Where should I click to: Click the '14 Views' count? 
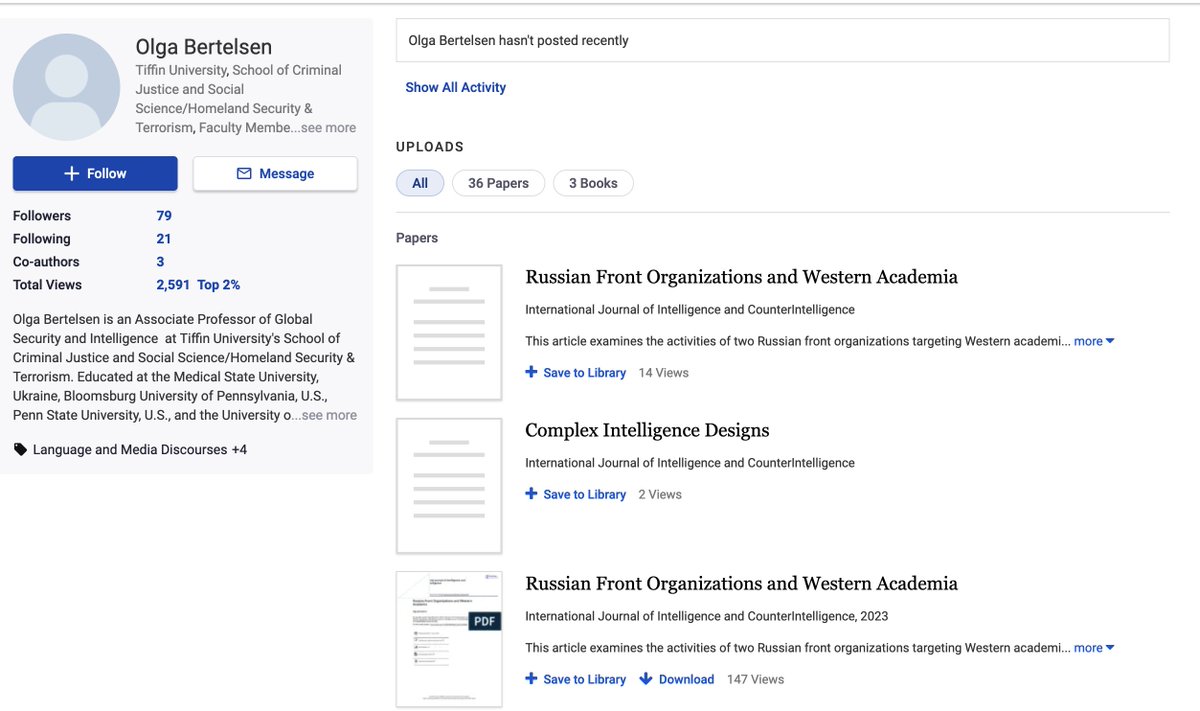click(x=664, y=373)
